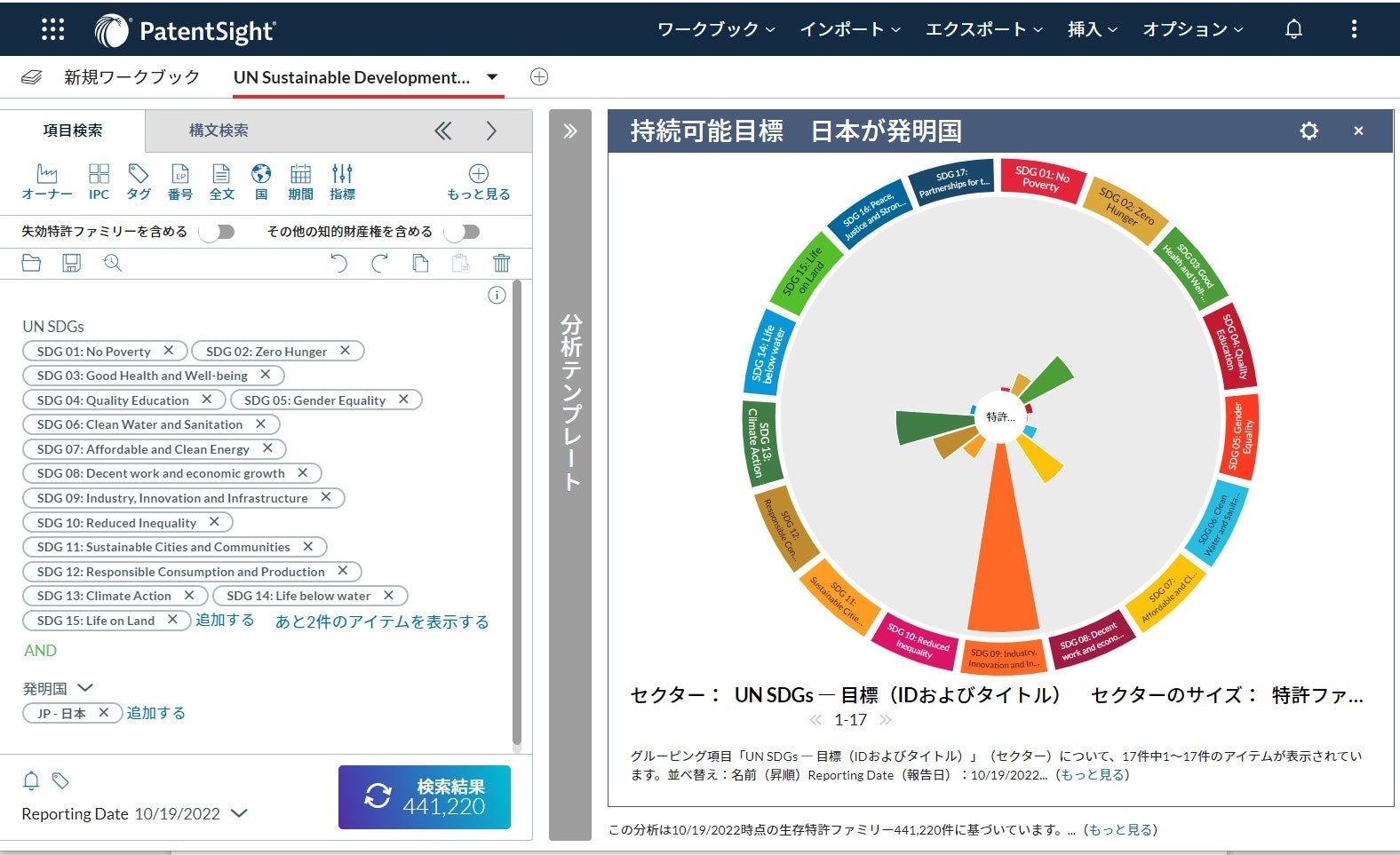Screen dimensions: 1400x855
Task: Open the インポート menu
Action: click(x=851, y=29)
